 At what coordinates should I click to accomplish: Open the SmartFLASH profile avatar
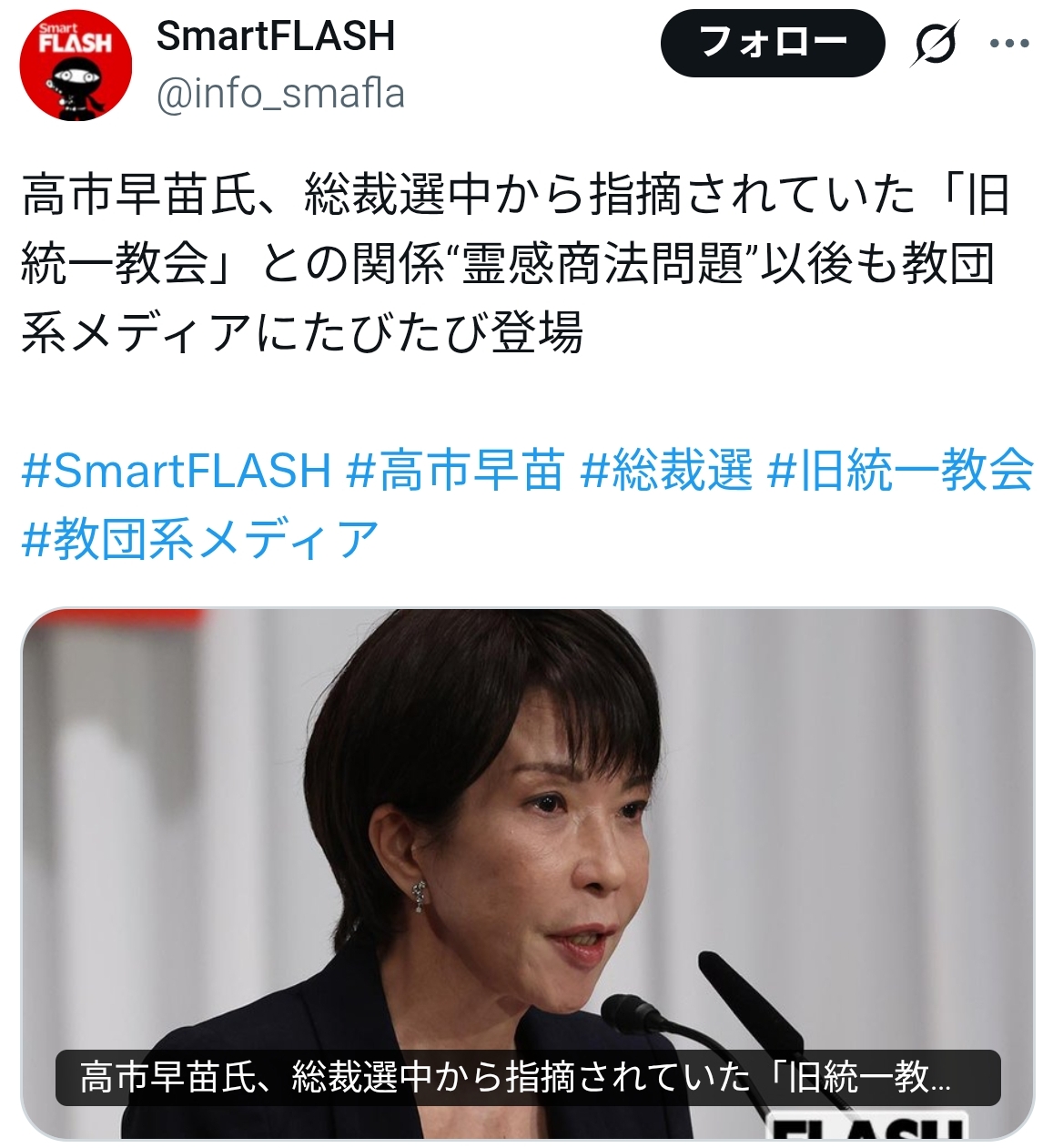point(76,65)
